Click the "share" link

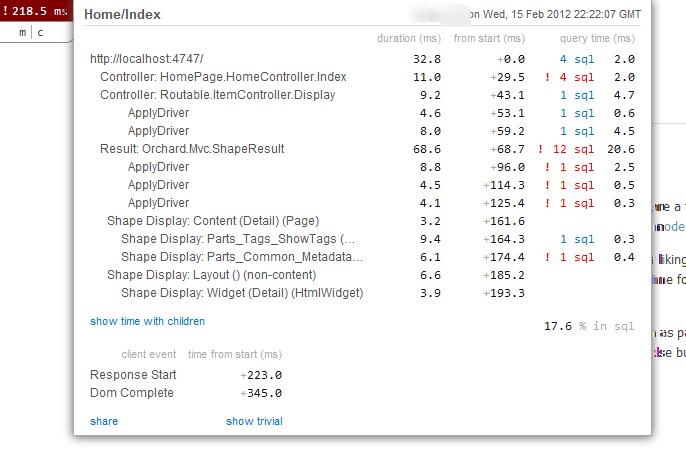103,421
